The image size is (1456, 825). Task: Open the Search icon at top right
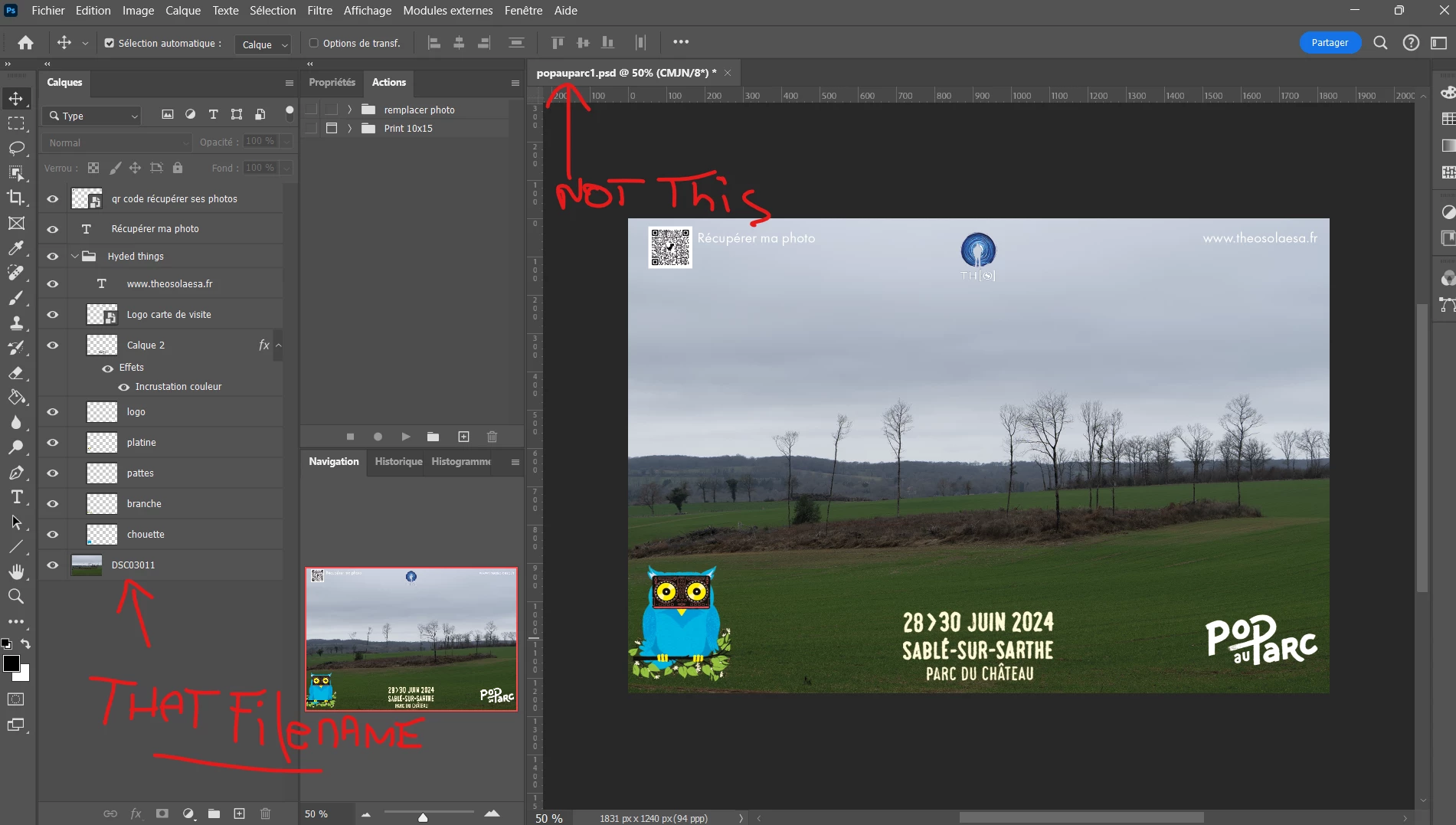pos(1380,43)
